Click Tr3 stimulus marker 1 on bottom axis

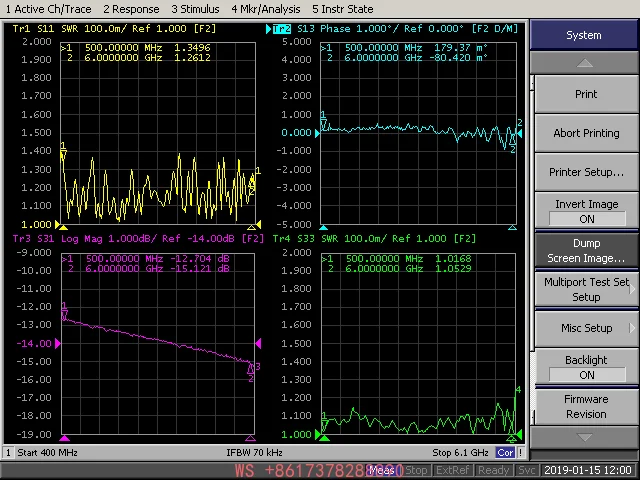pos(64,438)
